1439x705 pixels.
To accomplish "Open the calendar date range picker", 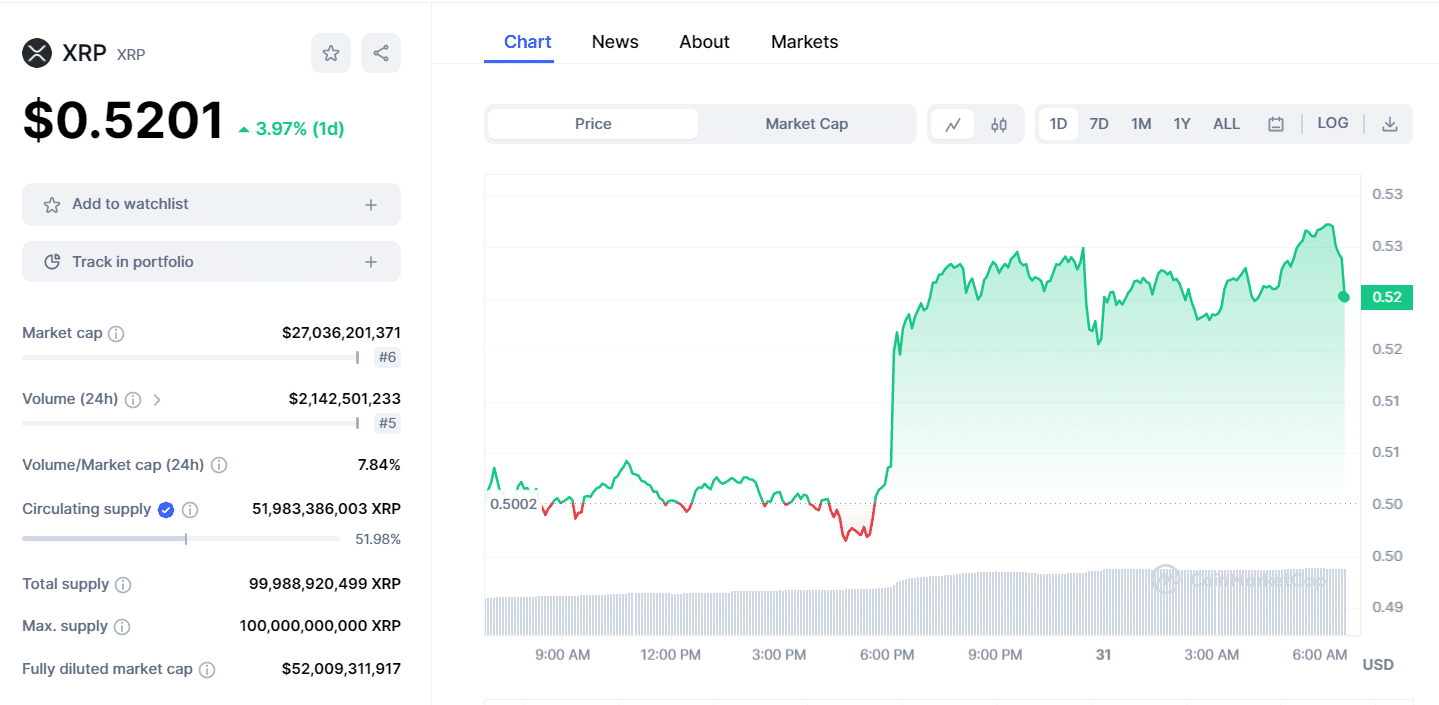I will pos(1276,124).
